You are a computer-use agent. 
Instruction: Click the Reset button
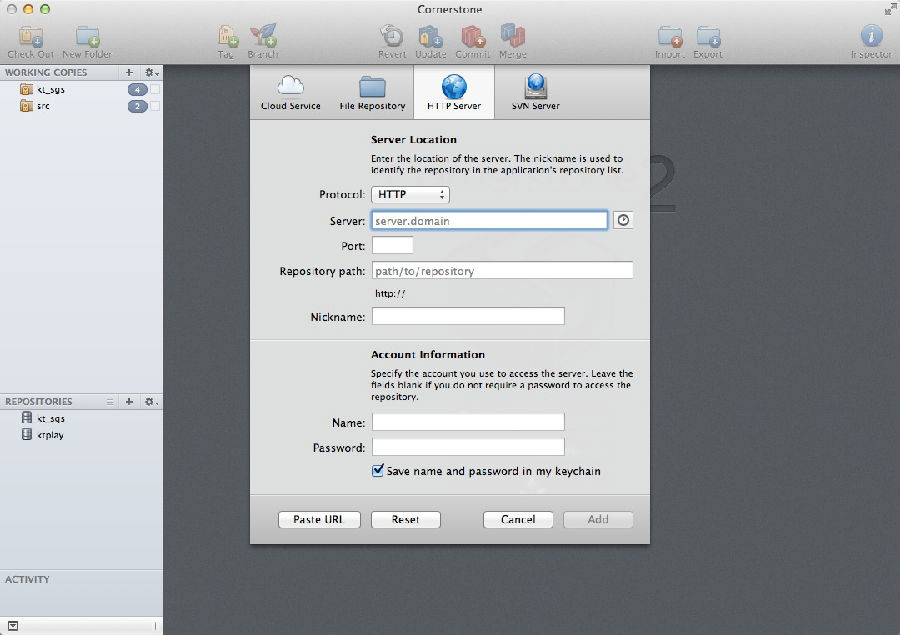pos(406,520)
